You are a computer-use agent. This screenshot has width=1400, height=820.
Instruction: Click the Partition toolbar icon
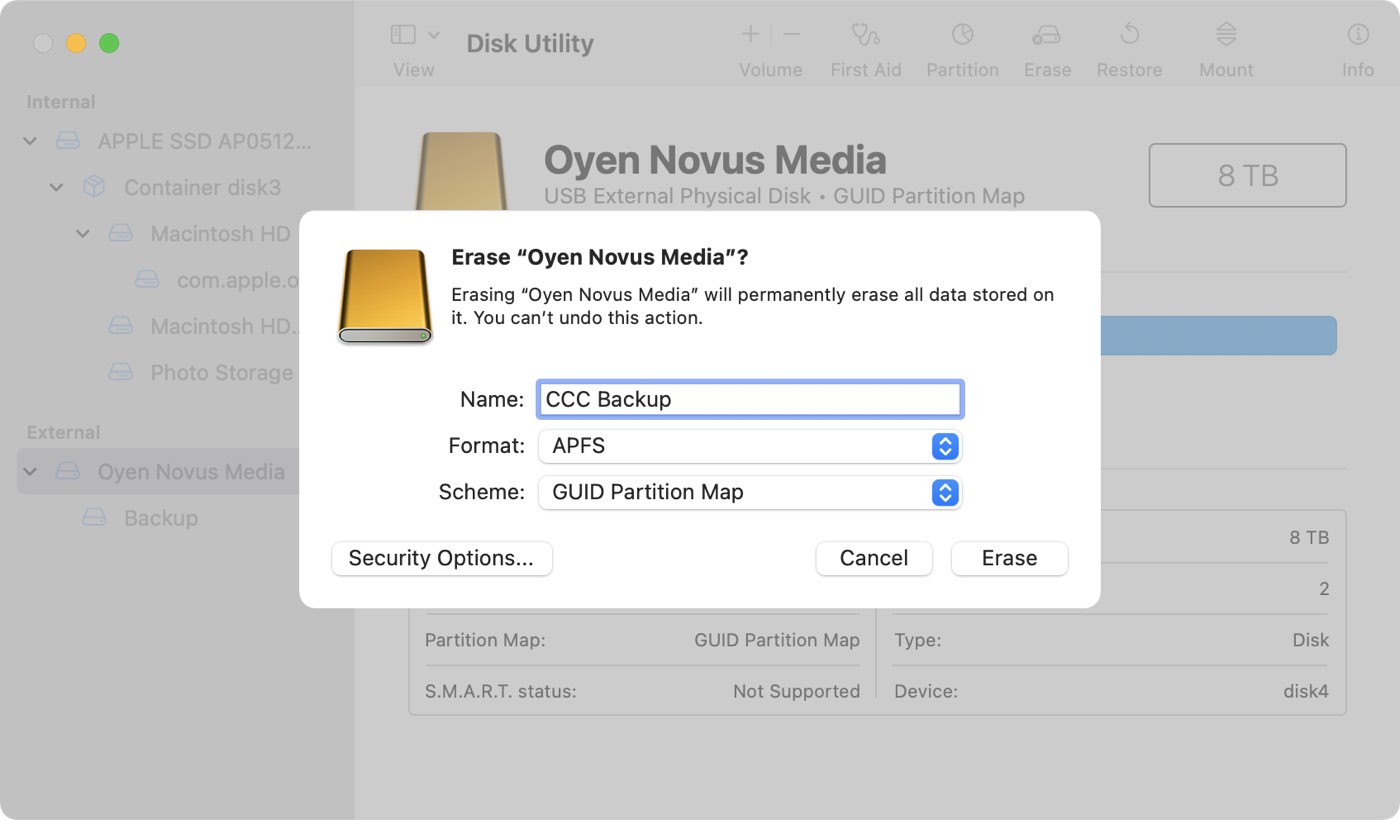pos(962,35)
